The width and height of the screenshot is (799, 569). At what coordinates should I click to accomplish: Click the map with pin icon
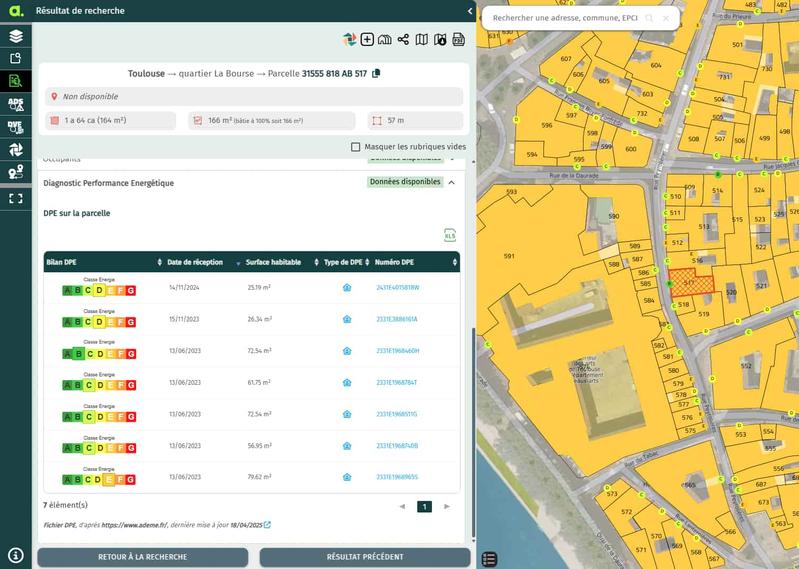click(x=440, y=39)
